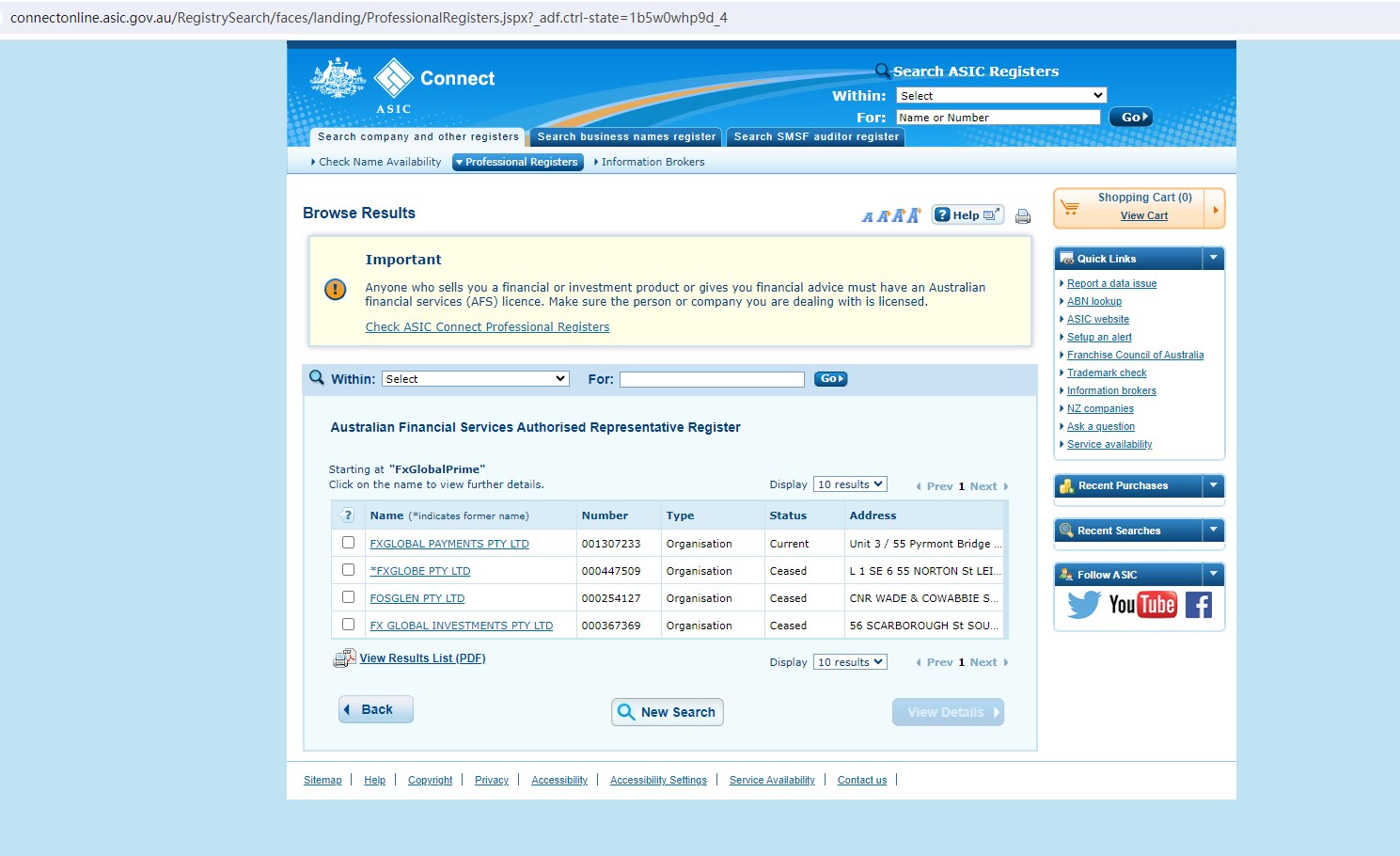Collapse the Follow ASIC panel

pos(1213,574)
